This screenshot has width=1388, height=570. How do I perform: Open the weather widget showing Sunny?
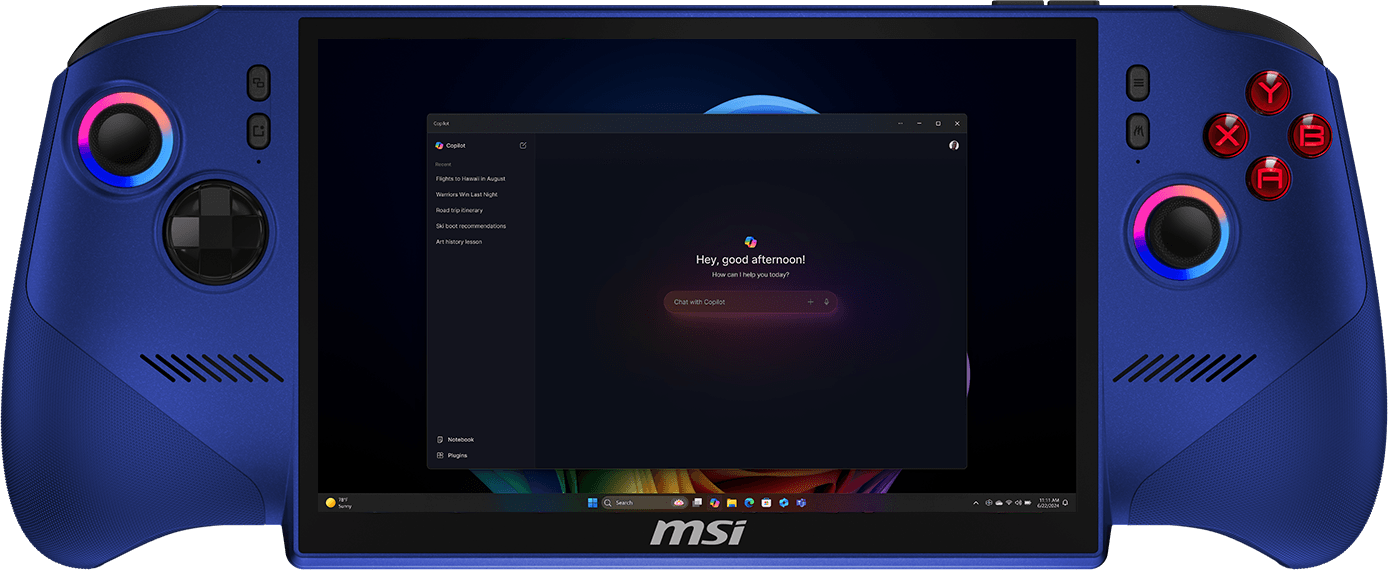point(340,503)
